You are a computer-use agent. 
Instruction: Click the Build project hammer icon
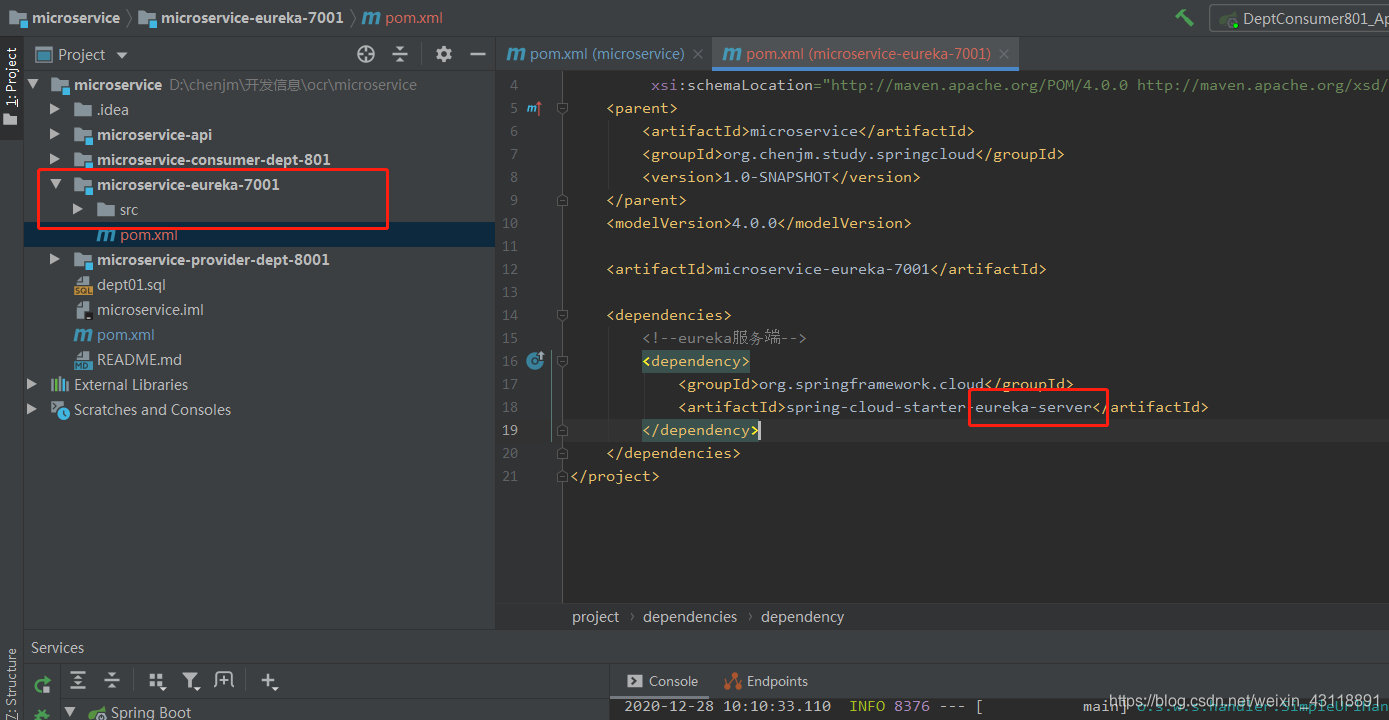[1184, 18]
